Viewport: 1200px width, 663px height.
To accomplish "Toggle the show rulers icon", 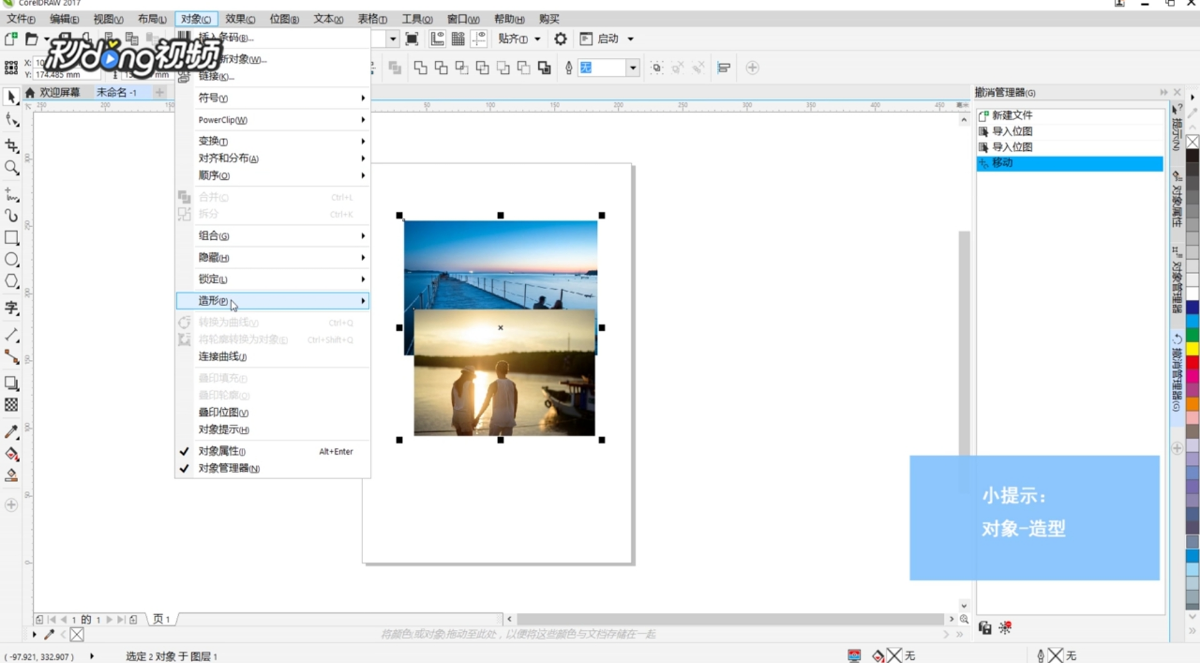I will [438, 39].
